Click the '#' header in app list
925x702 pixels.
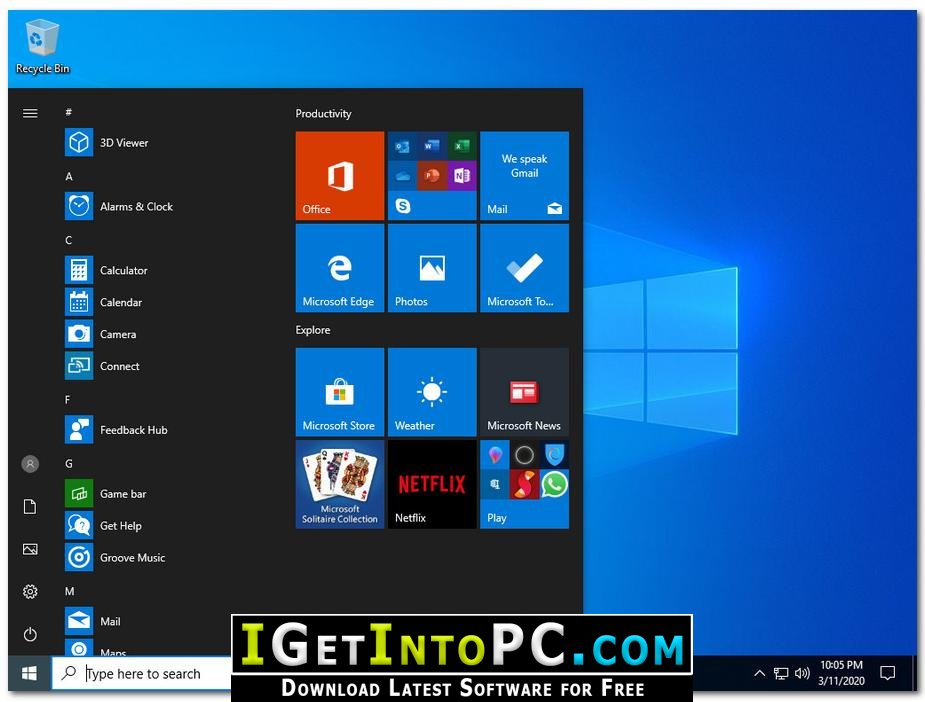(68, 111)
